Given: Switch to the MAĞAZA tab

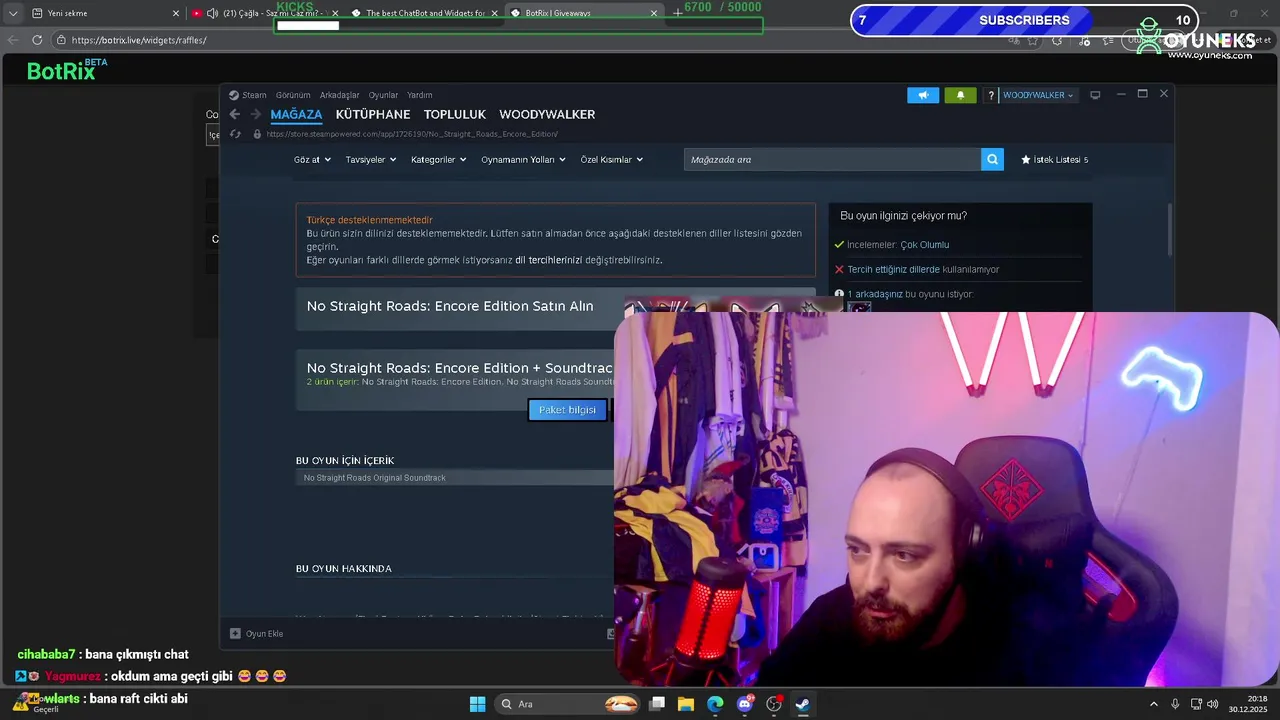Looking at the screenshot, I should click(296, 114).
